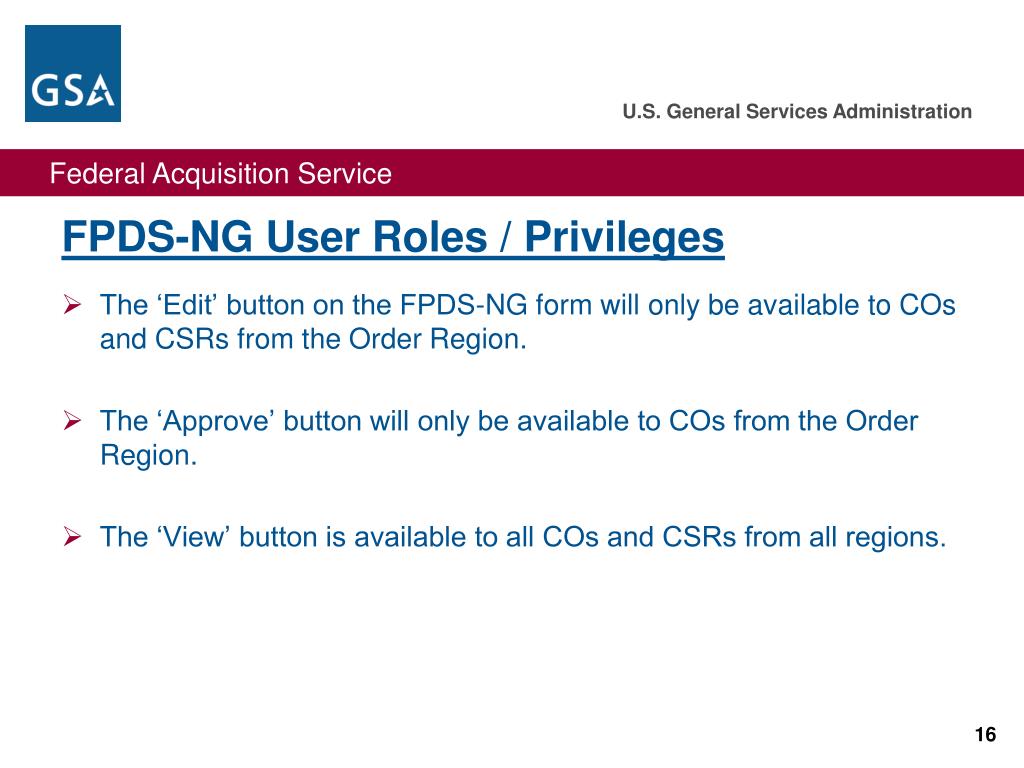Viewport: 1024px width, 768px height.
Task: Click the arrow bullet beside the 'Approve' button statement
Action: click(72, 421)
